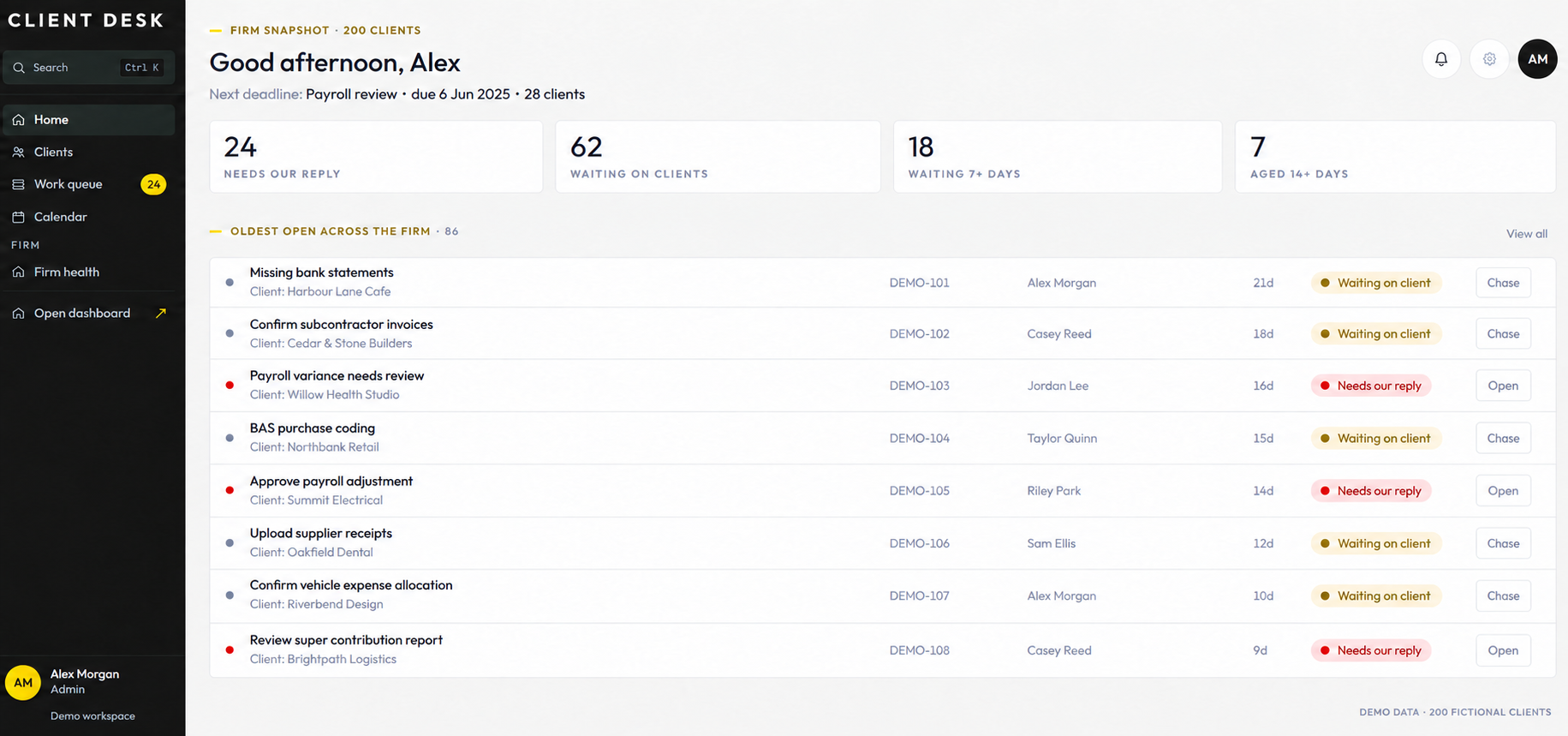
Task: Click Client: Willow Health Studio
Action: 325,394
